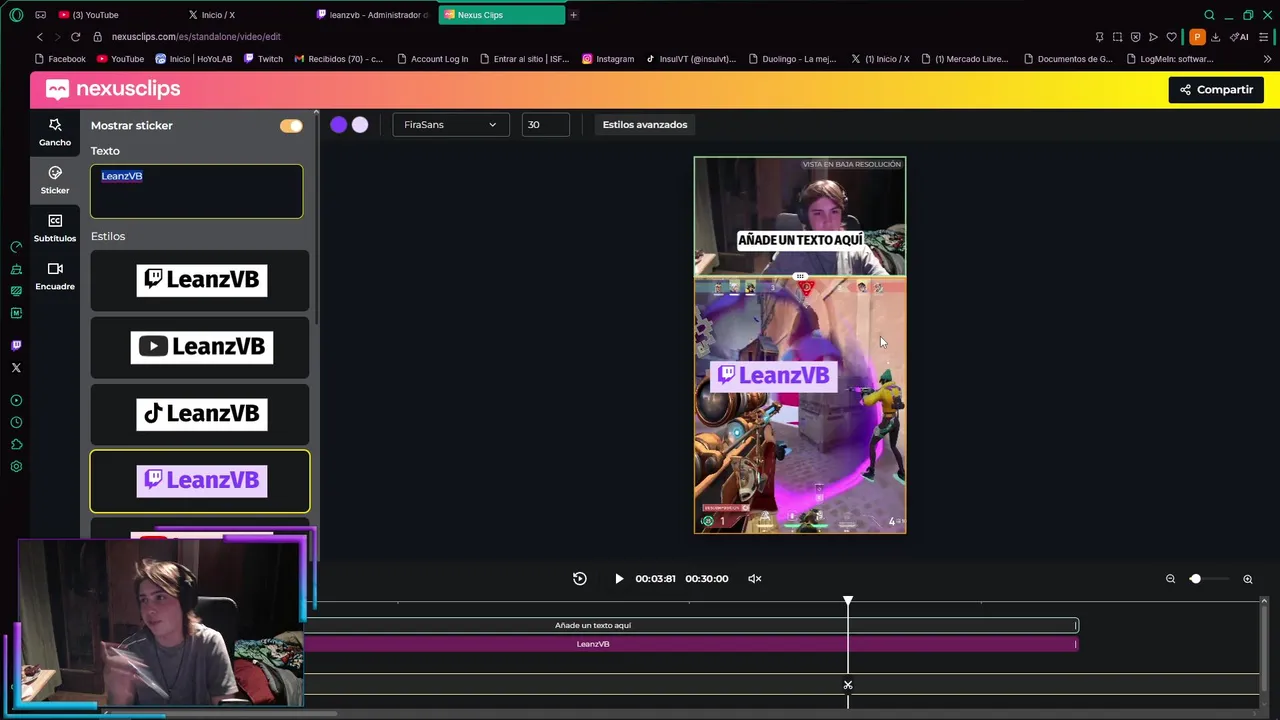Choose the purple Twitch sticker style
The height and width of the screenshot is (720, 1280).
(200, 481)
